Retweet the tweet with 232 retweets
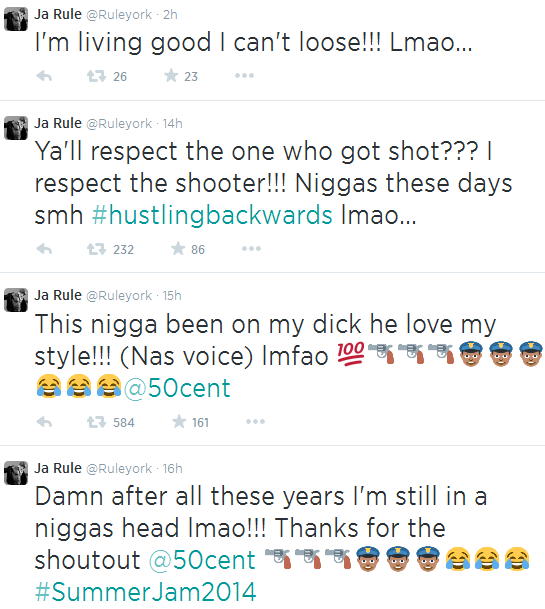Screen dimensions: 545x609 pyautogui.click(x=96, y=249)
